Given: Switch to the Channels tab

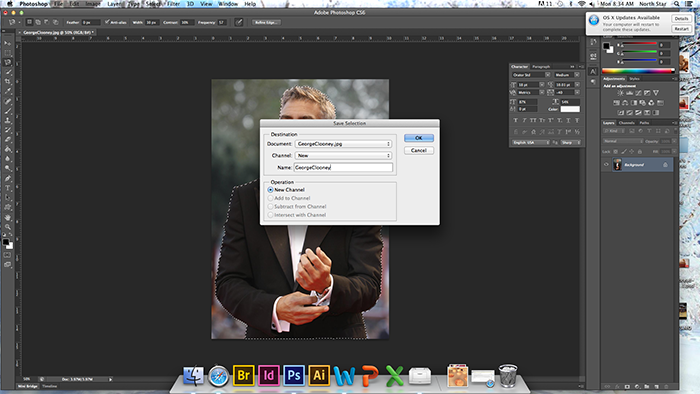Looking at the screenshot, I should point(626,123).
